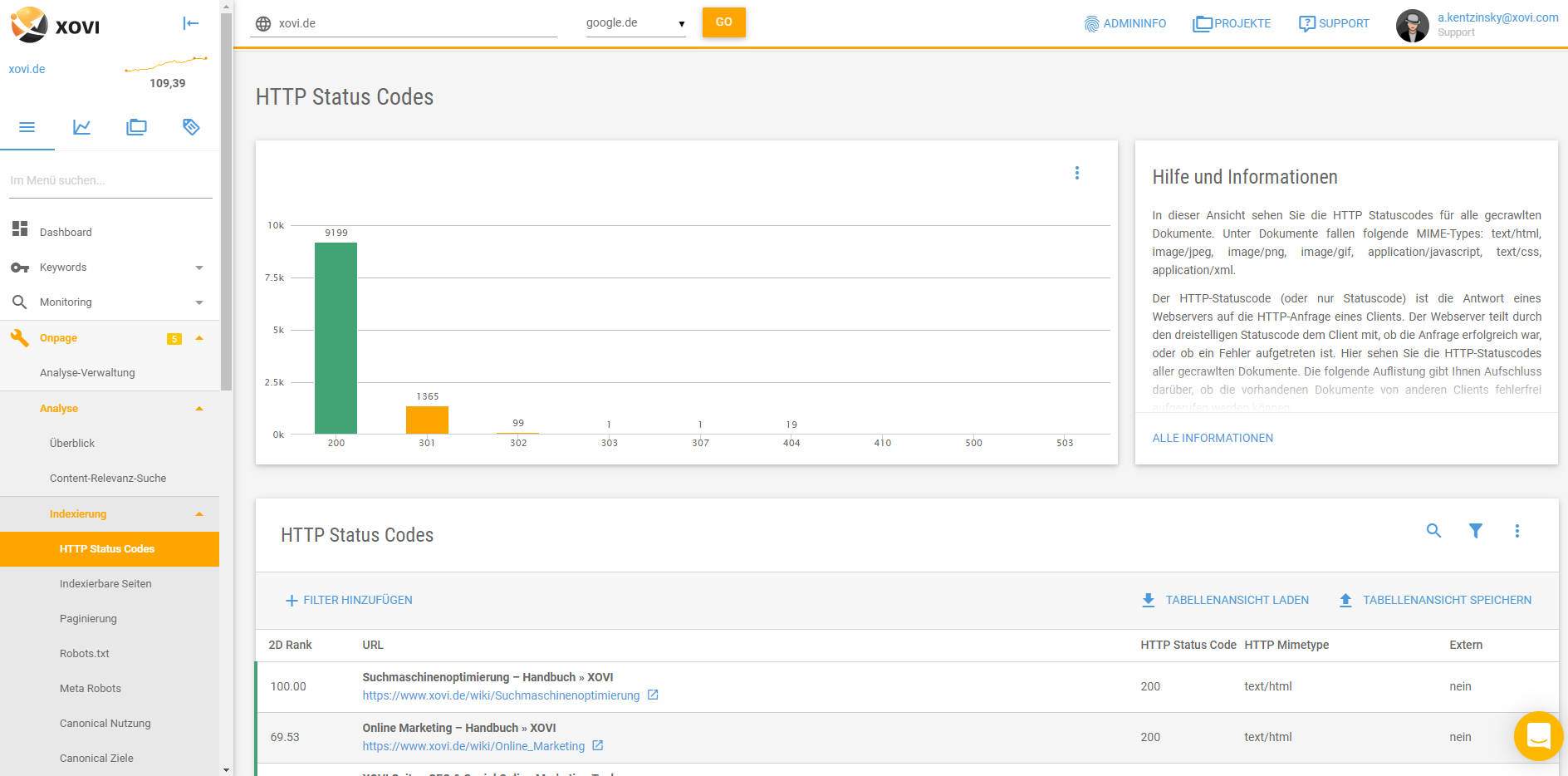Click TABELLENANSICHT SPEICHERN

pos(1435,600)
